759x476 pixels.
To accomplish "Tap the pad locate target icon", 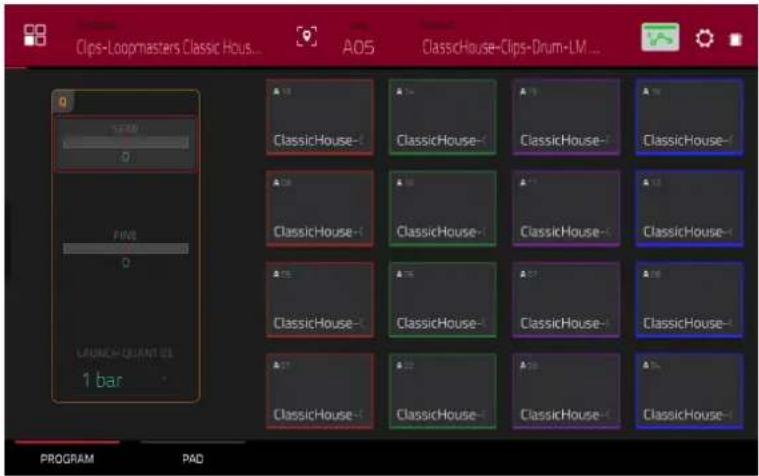I will click(306, 36).
